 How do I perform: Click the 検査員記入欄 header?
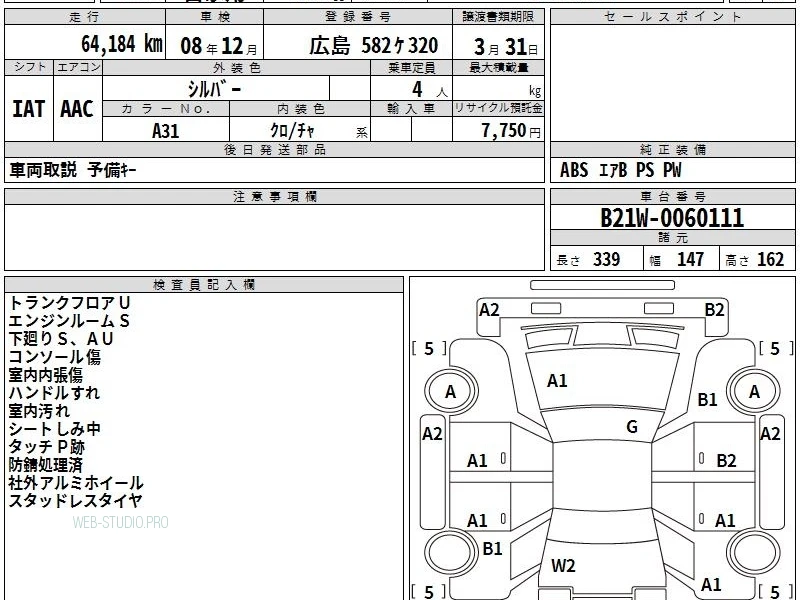[x=204, y=285]
